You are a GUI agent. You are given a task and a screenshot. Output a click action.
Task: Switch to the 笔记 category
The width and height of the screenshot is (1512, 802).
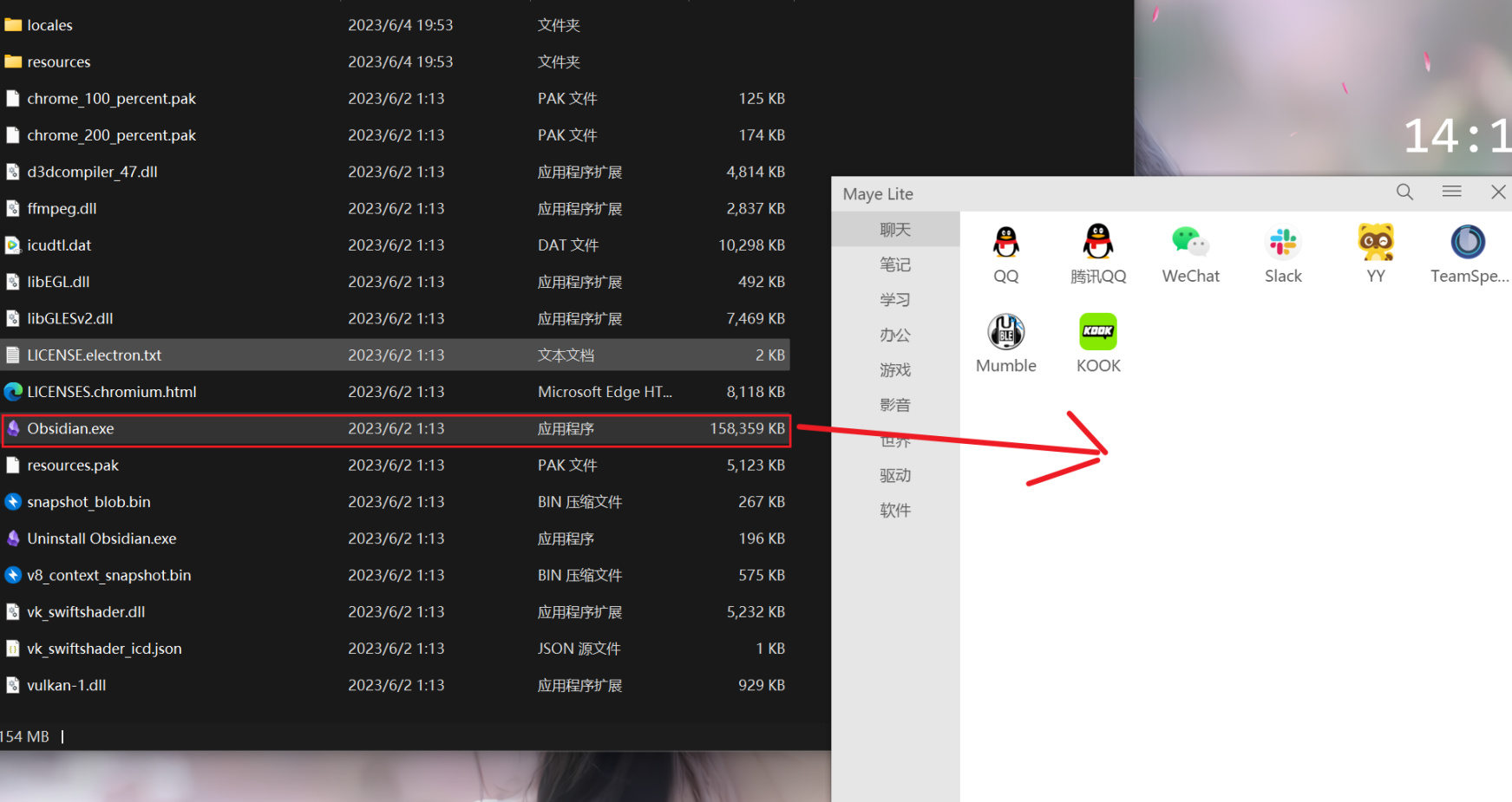pos(895,264)
